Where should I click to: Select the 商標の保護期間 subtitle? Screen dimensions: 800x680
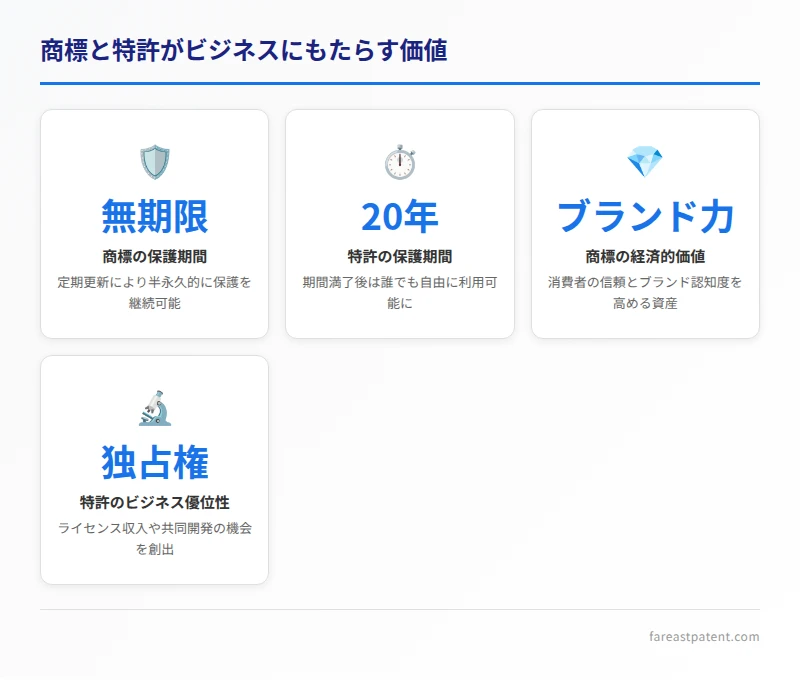(155, 255)
